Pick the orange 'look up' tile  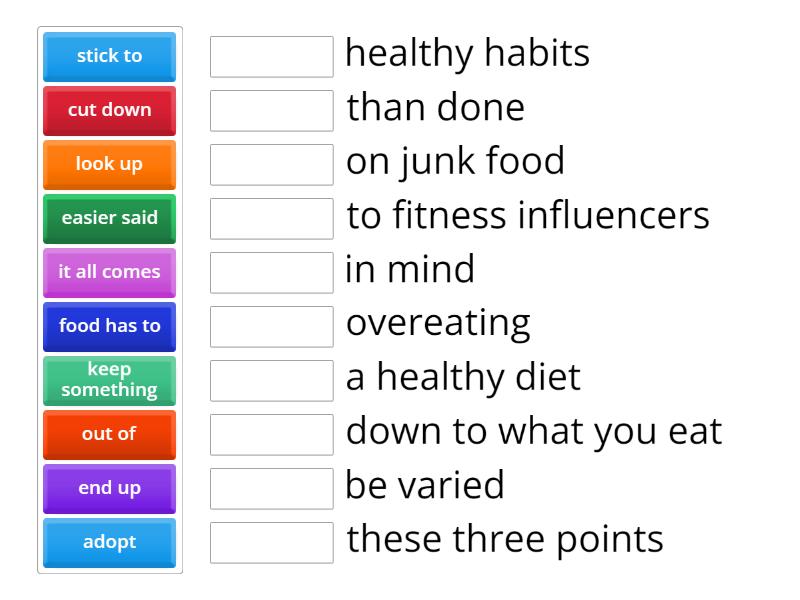tap(109, 164)
